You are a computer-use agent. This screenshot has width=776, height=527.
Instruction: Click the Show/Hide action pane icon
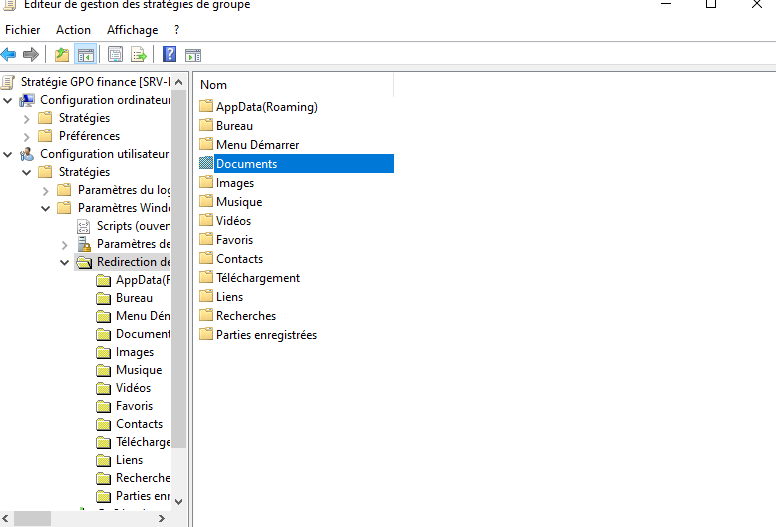pyautogui.click(x=193, y=54)
